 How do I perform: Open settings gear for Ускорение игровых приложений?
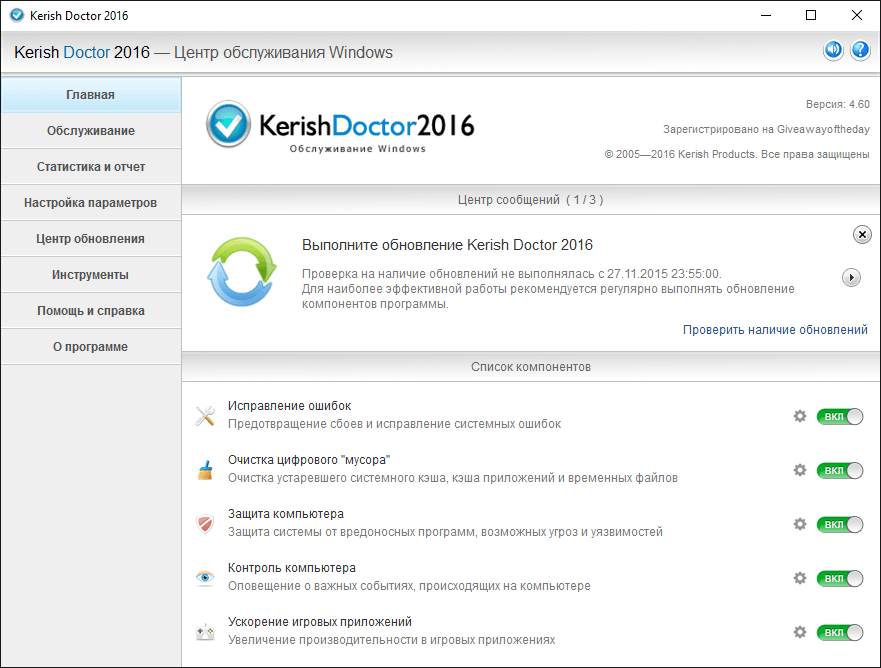click(800, 632)
